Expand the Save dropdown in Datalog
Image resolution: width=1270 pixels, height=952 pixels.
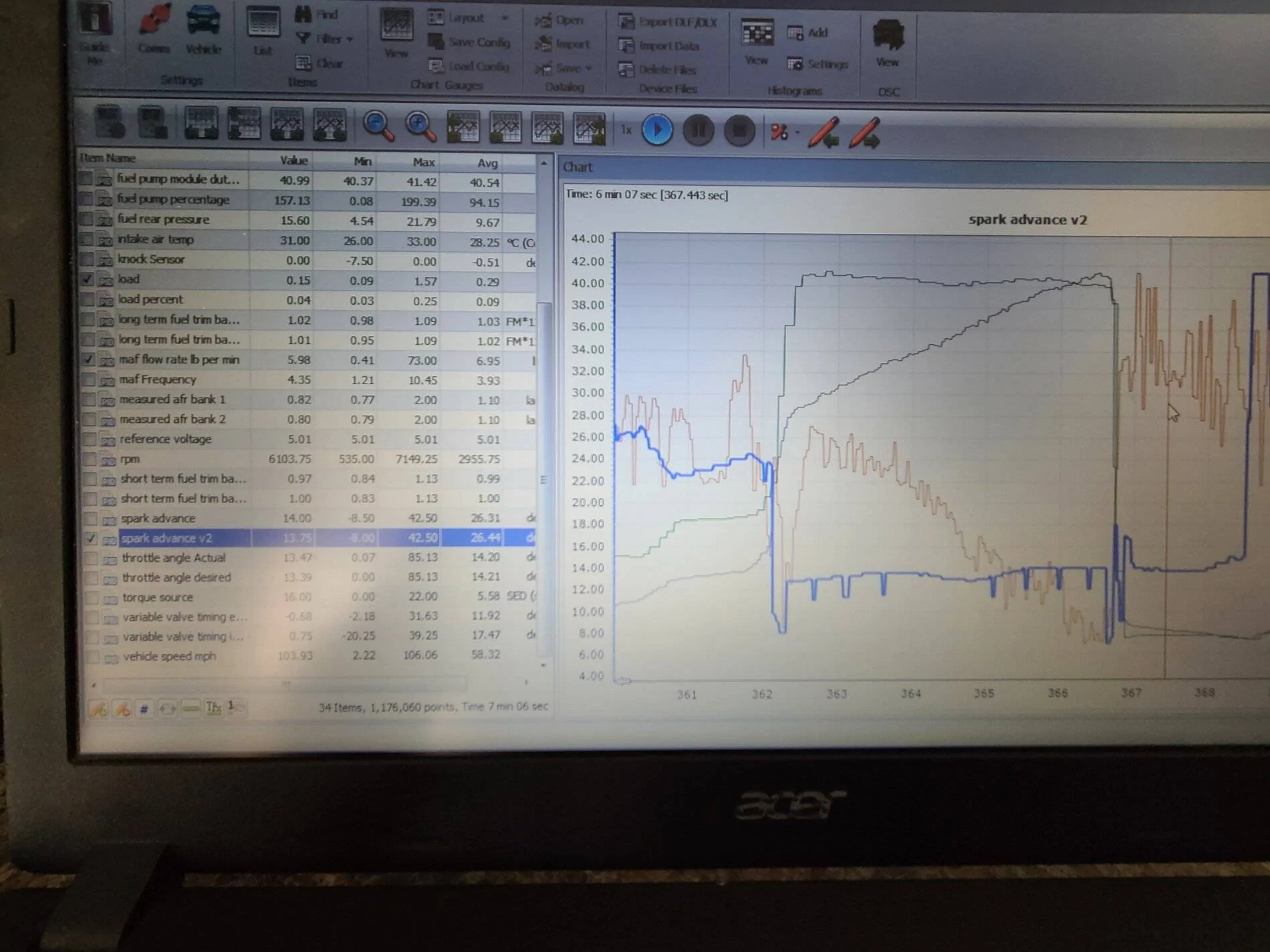click(x=589, y=68)
